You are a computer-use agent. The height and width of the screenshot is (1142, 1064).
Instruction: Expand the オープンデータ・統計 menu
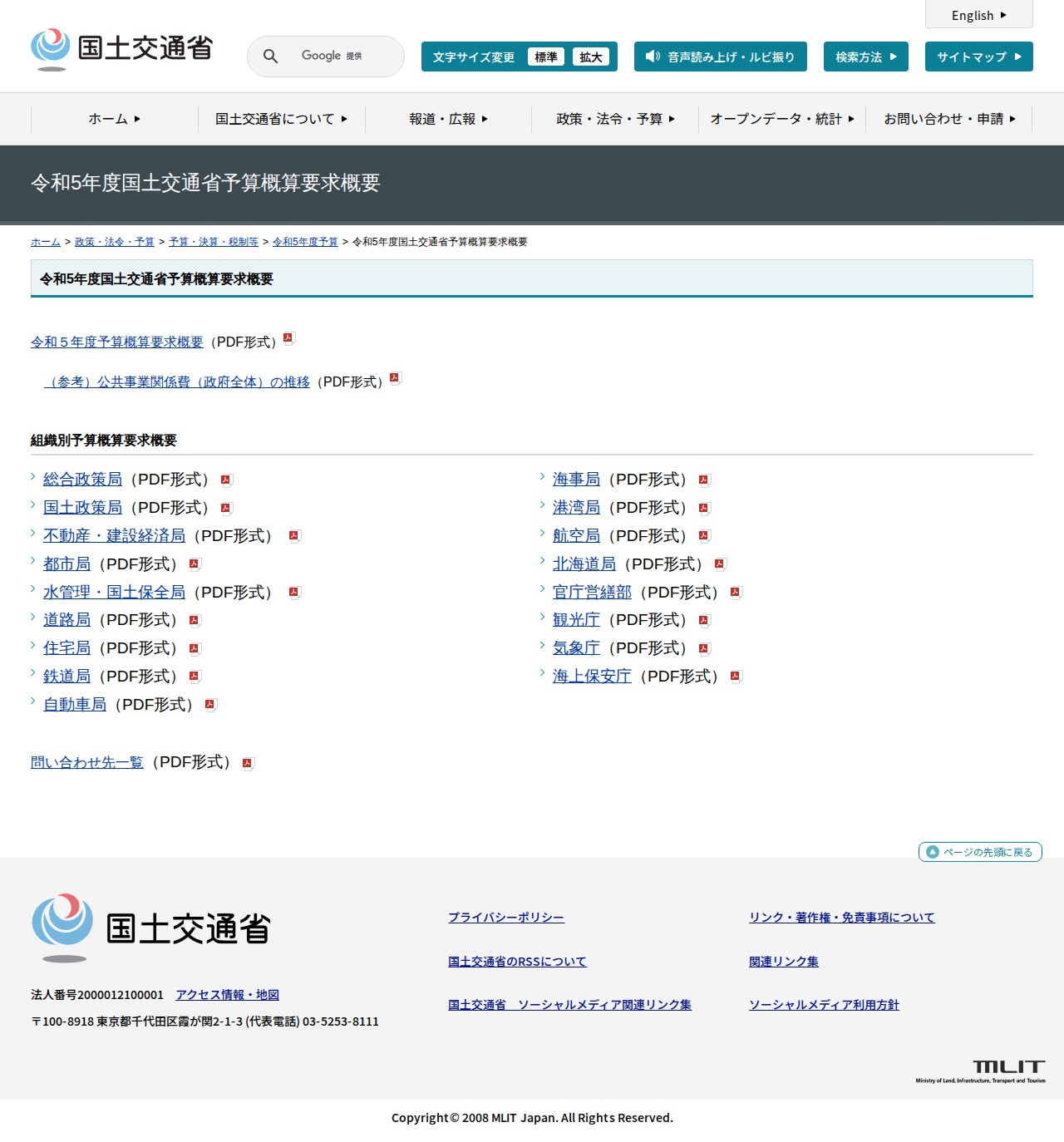tap(780, 119)
